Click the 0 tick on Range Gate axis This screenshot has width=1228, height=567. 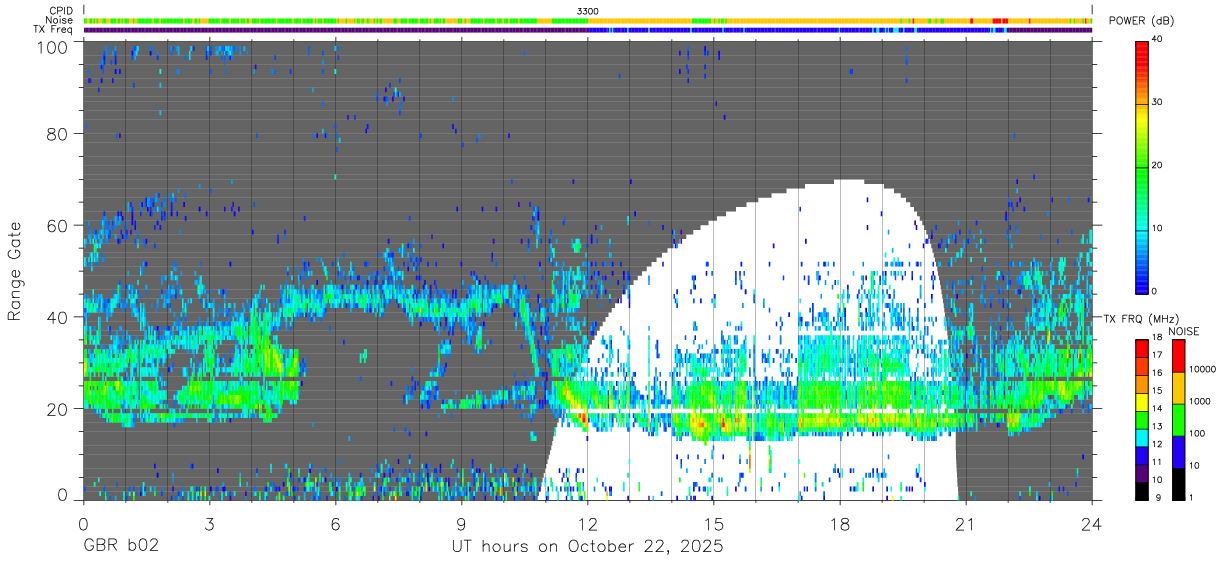(x=62, y=494)
